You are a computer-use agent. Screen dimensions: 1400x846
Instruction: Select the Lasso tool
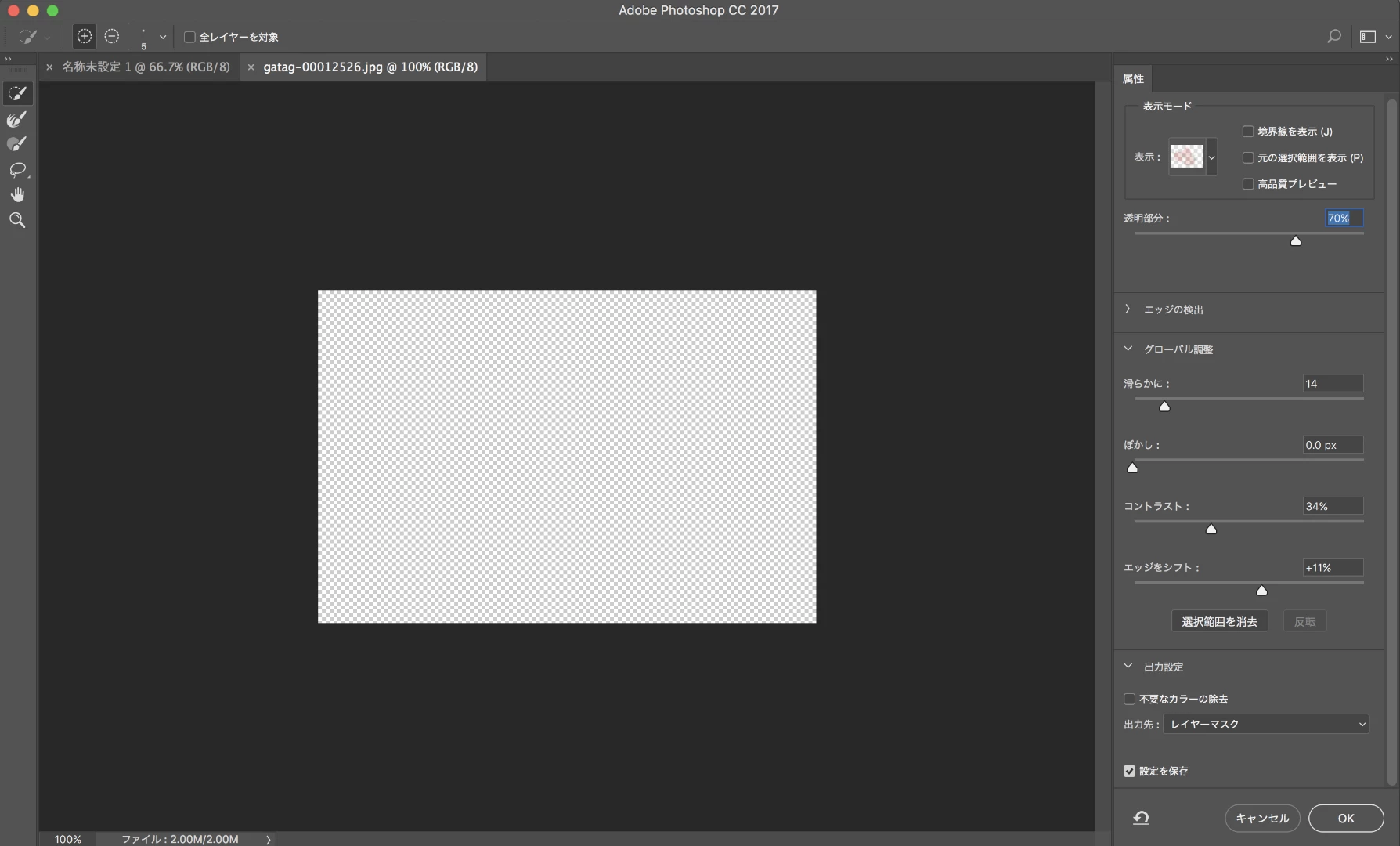tap(17, 169)
